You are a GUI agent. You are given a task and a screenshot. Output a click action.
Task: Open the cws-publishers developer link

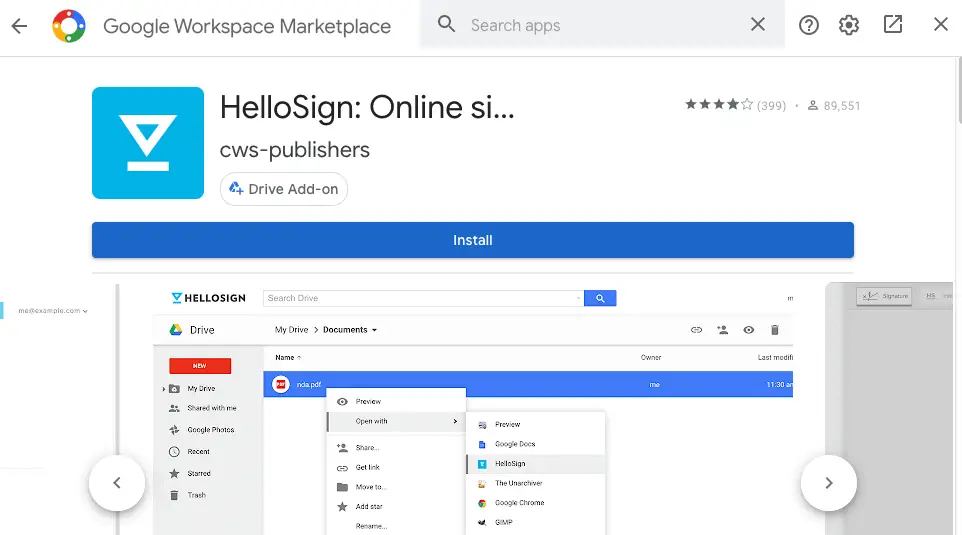coord(294,150)
